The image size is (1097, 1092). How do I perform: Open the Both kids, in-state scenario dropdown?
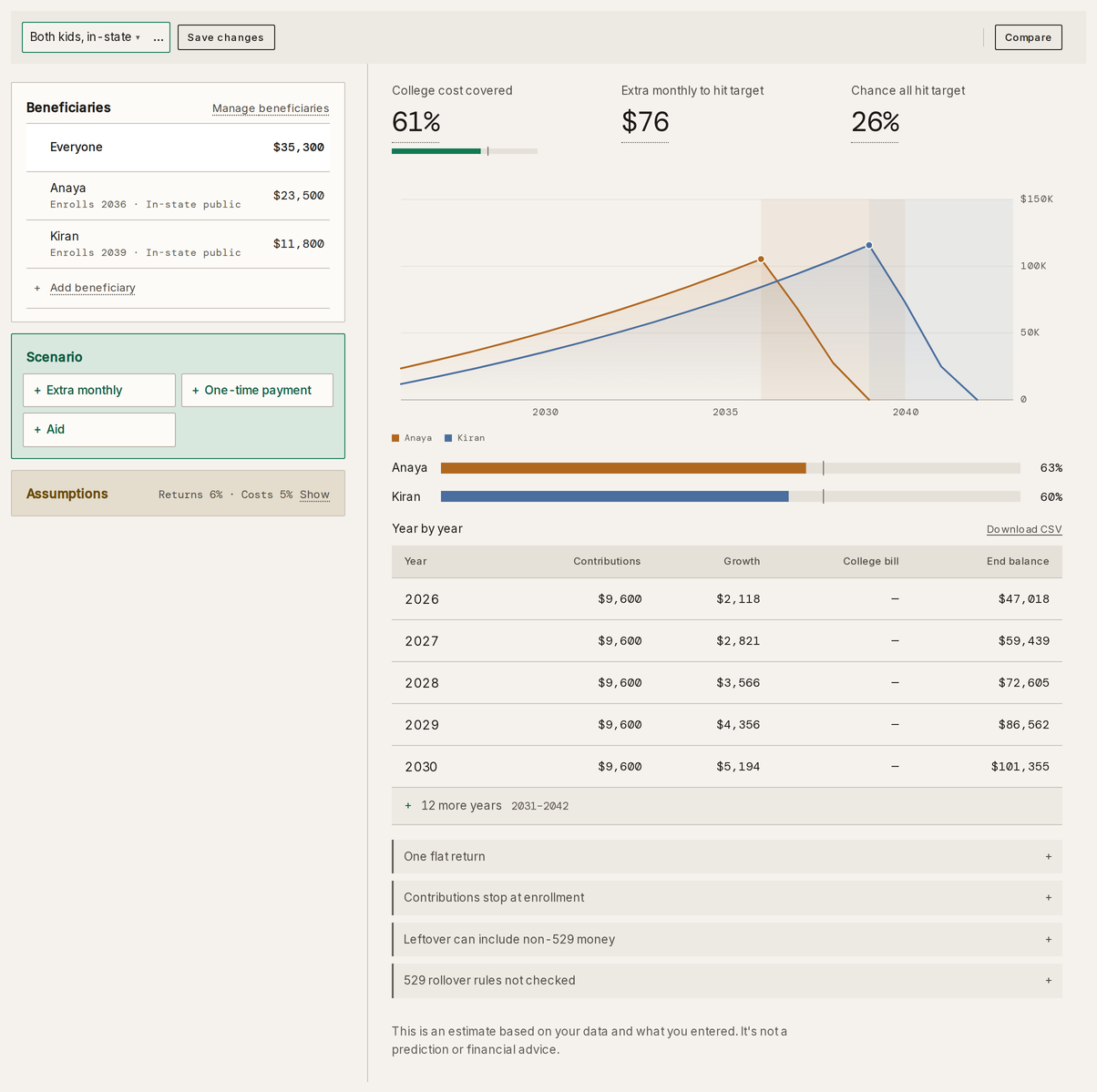pos(85,37)
